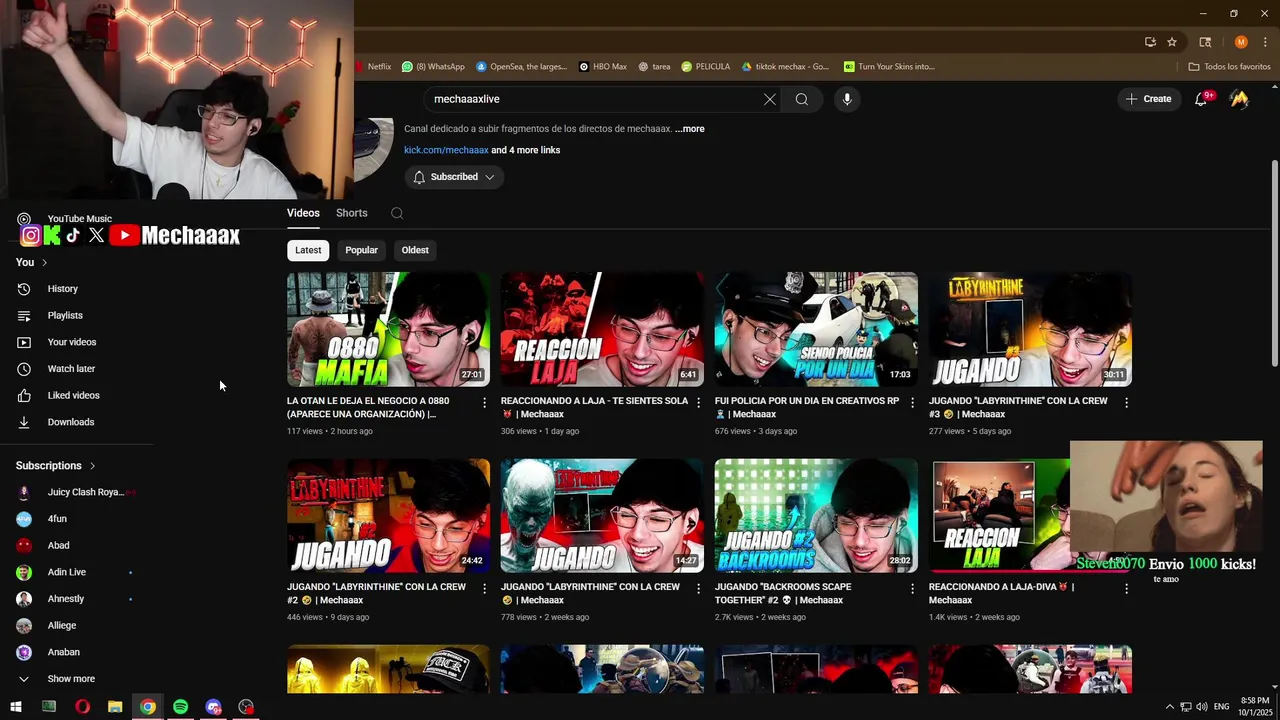Play the REACCION LAJA 6:41 thumbnail
Screen dimensions: 1280x720
[x=602, y=329]
